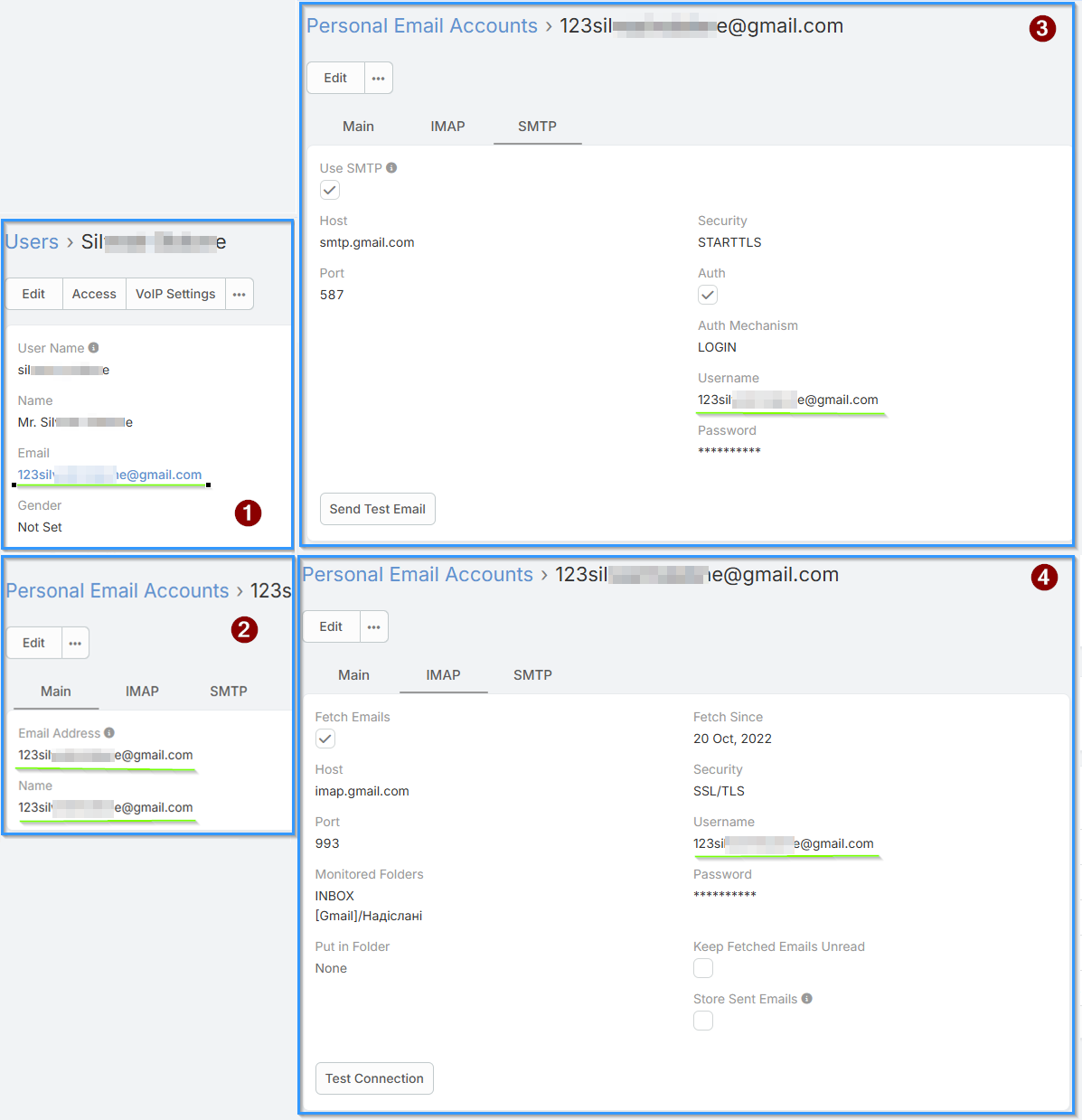
Task: Click info icon next to Use SMTP
Action: [391, 168]
